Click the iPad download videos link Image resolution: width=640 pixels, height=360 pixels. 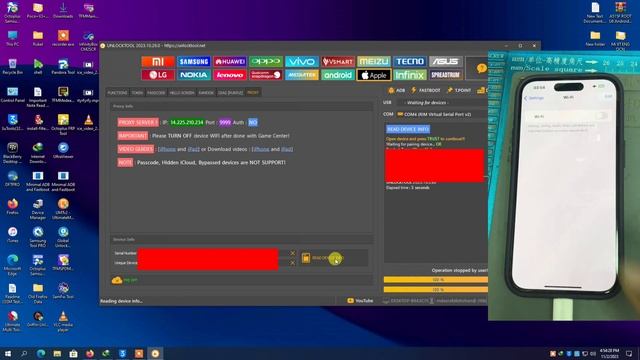287,149
